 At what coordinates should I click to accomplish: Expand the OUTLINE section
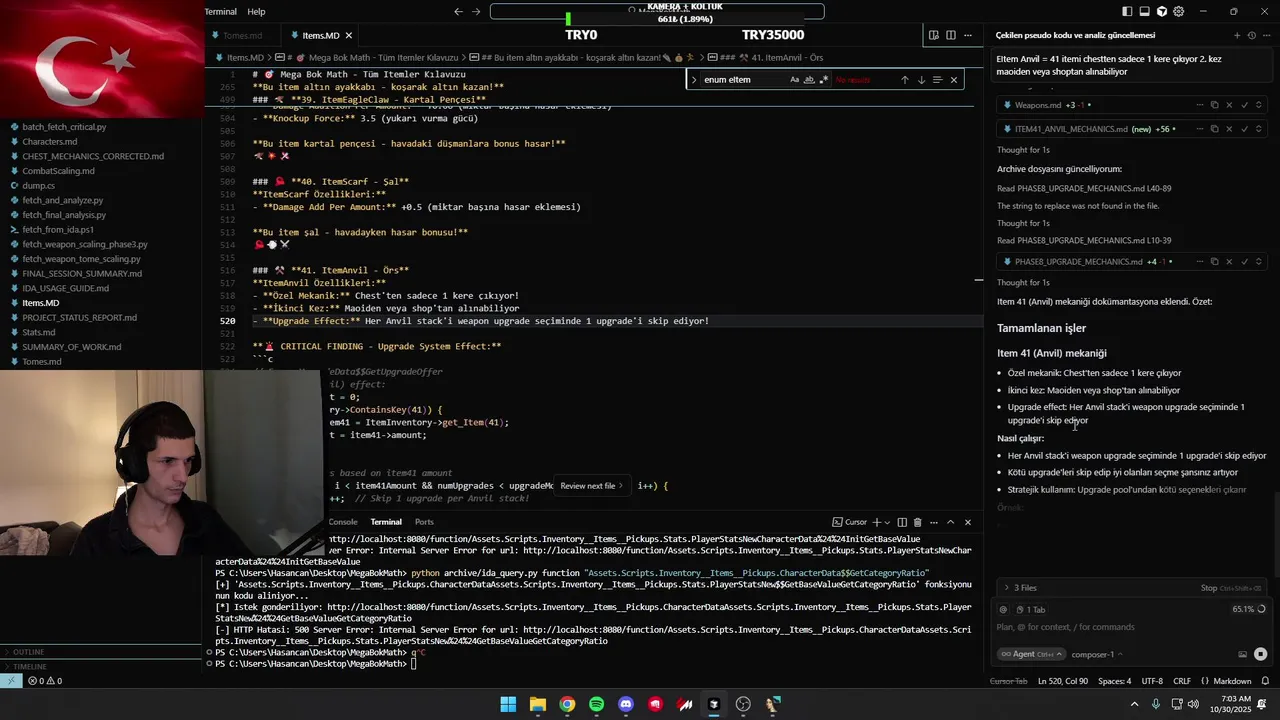click(x=28, y=652)
